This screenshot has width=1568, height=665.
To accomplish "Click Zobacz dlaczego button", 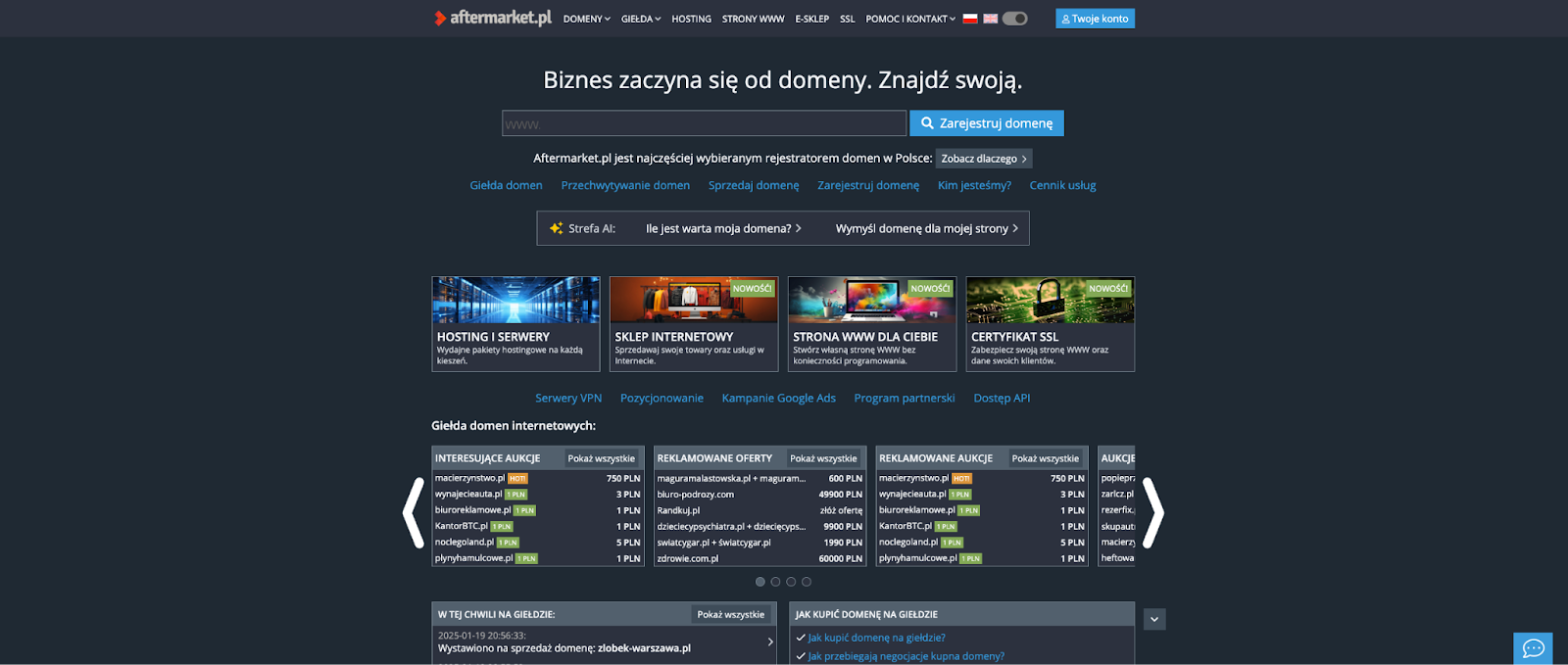I will coord(984,159).
